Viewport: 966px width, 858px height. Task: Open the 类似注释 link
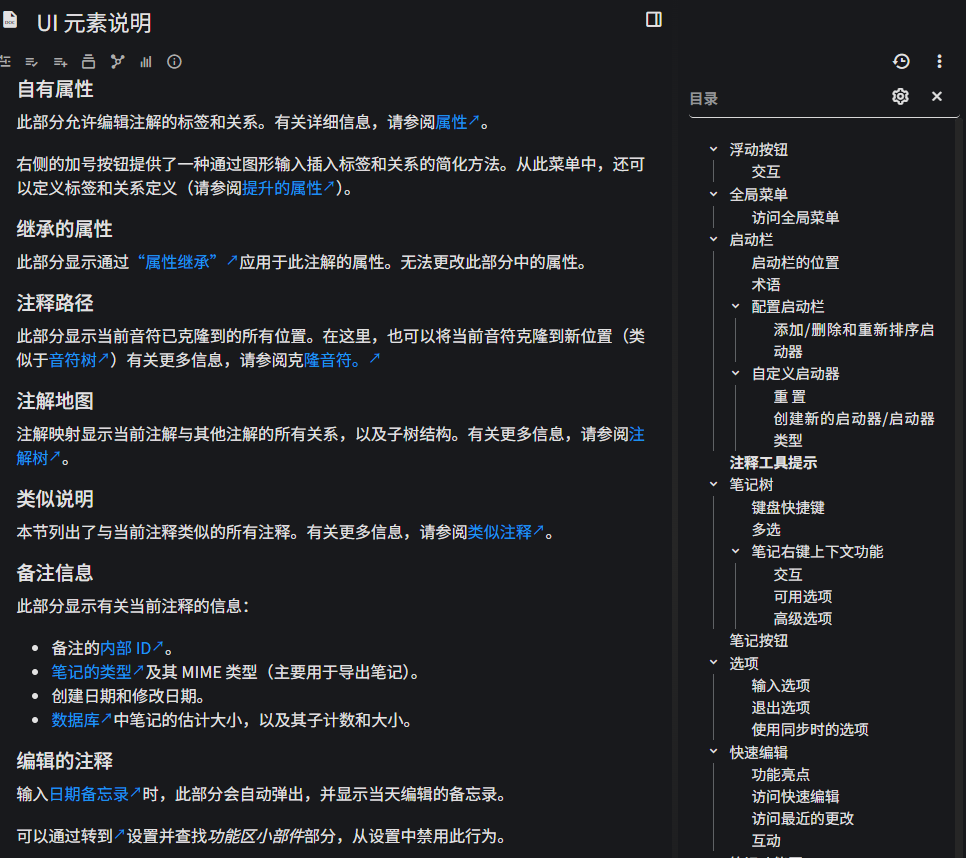pyautogui.click(x=505, y=532)
